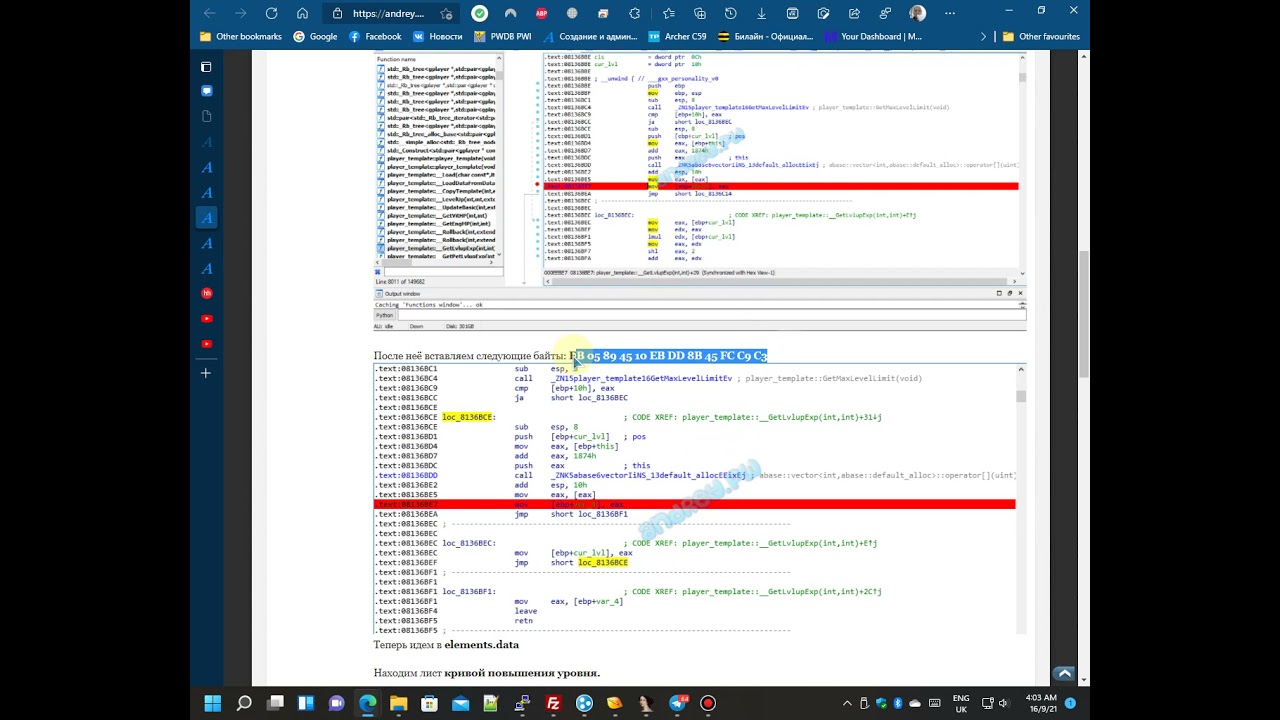Expand the bookmarks bar overflow chevron
The width and height of the screenshot is (1280, 720).
click(x=983, y=37)
